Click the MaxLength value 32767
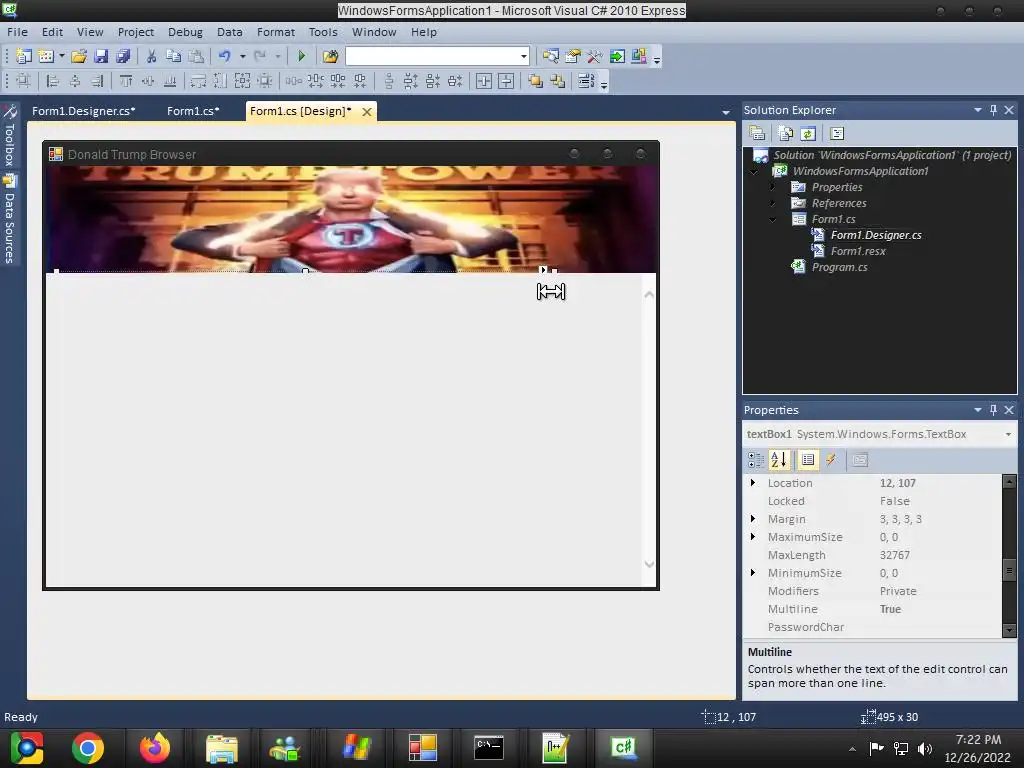This screenshot has height=768, width=1024. pyautogui.click(x=895, y=555)
